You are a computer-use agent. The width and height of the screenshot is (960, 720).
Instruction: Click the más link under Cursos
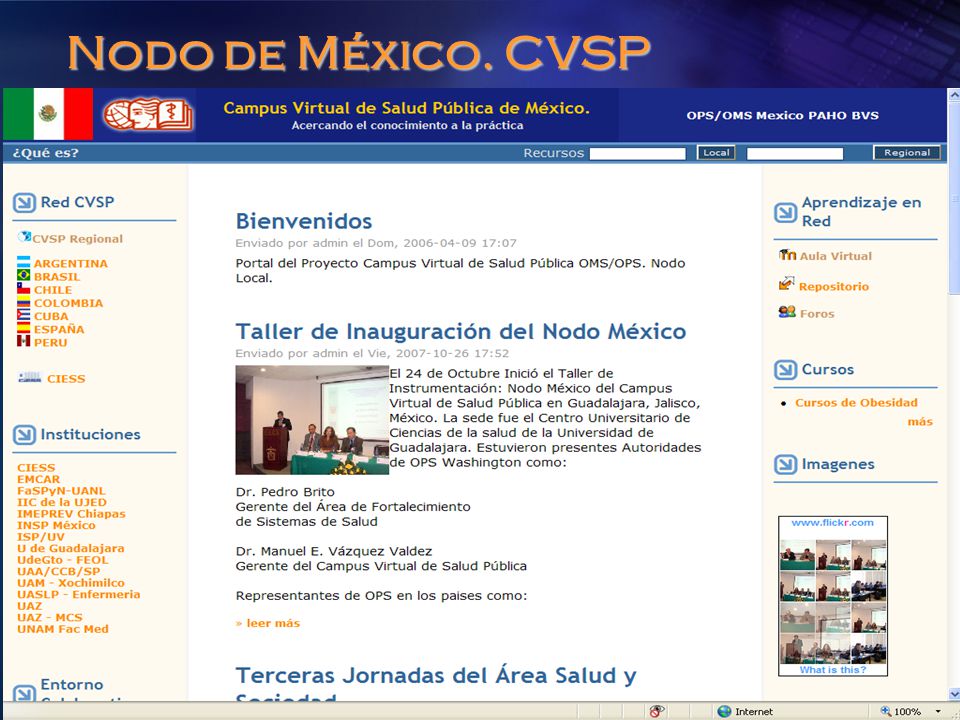(920, 422)
